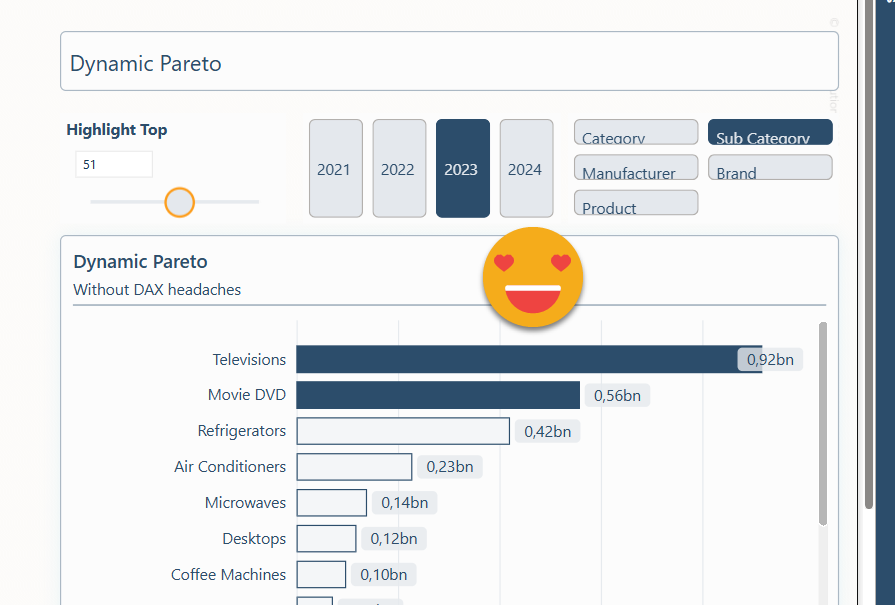
Task: Select the Microwaves bar
Action: [x=331, y=503]
